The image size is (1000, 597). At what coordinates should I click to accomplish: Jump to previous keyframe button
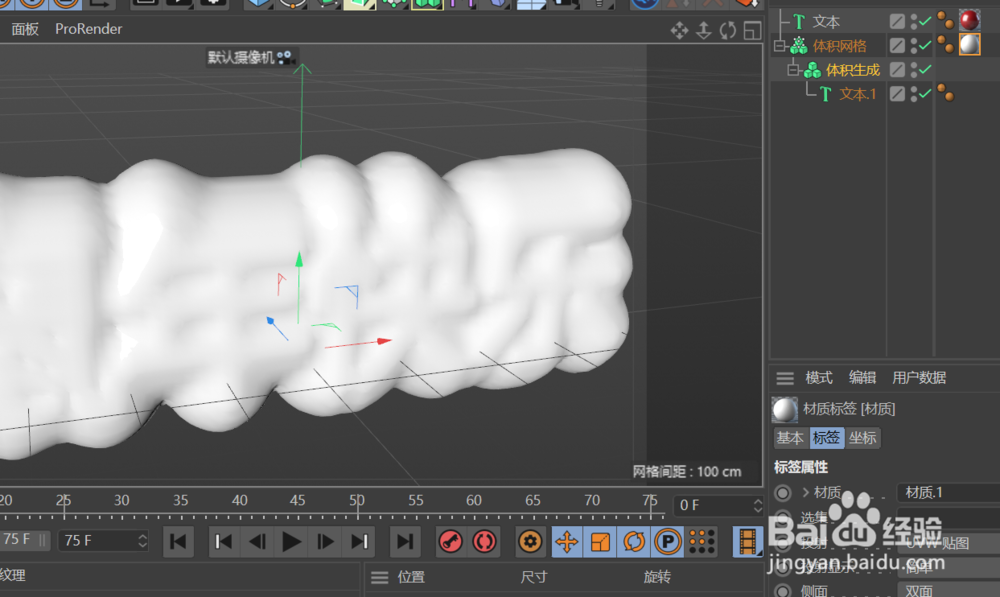(223, 542)
